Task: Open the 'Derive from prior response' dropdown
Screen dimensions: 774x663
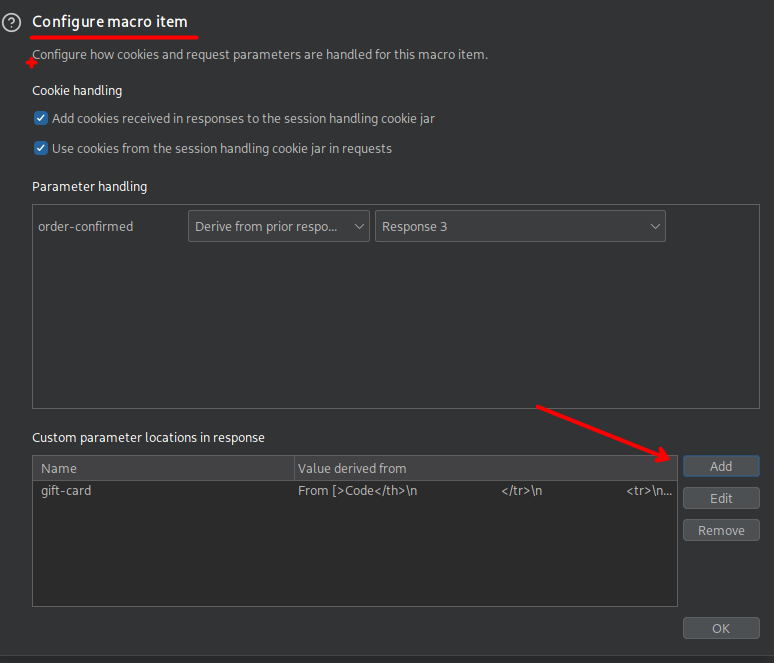Action: (x=279, y=226)
